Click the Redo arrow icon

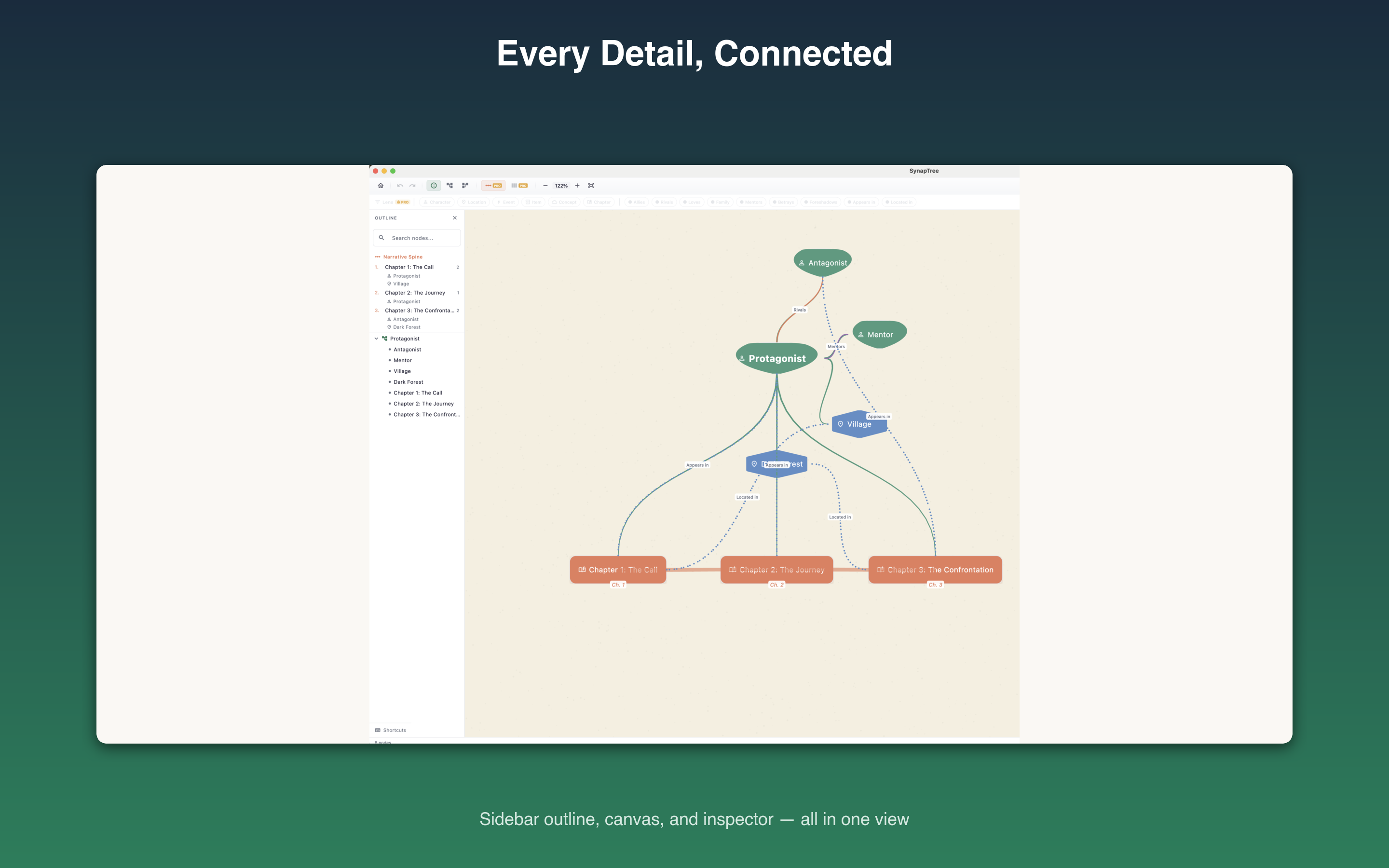pyautogui.click(x=413, y=186)
